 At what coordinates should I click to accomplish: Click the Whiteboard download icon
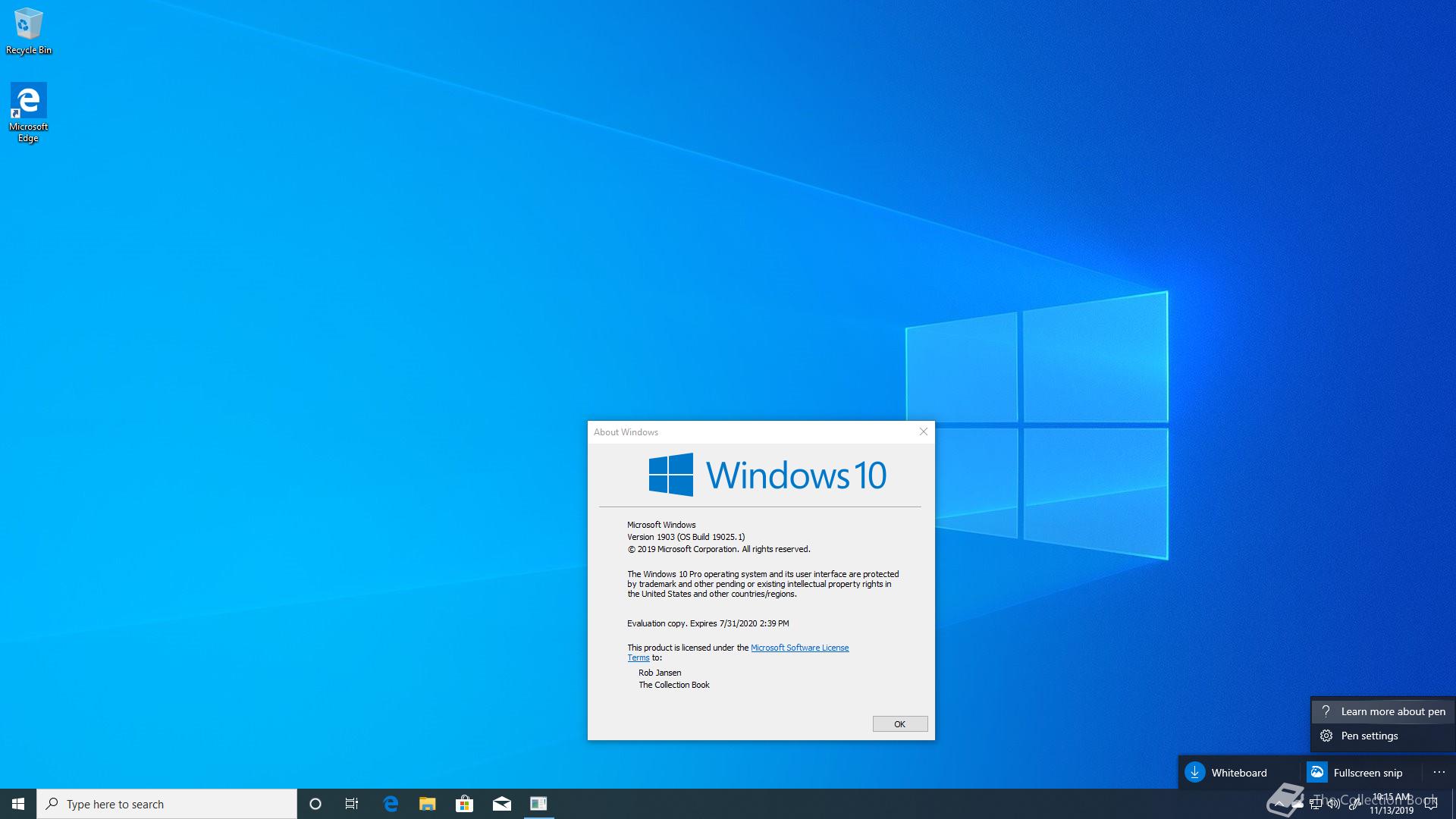pyautogui.click(x=1195, y=772)
